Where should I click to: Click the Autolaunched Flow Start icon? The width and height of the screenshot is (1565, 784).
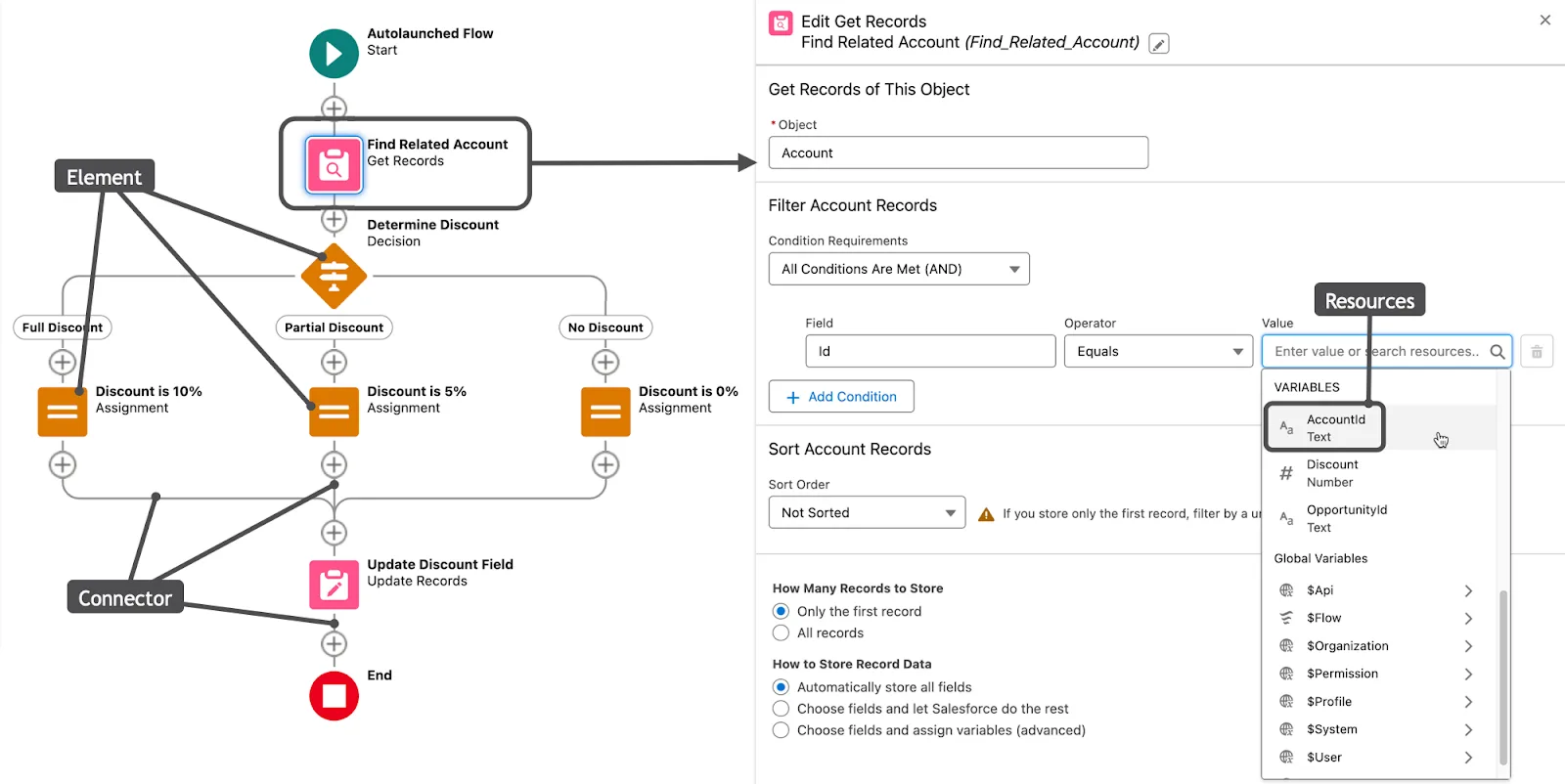[334, 54]
